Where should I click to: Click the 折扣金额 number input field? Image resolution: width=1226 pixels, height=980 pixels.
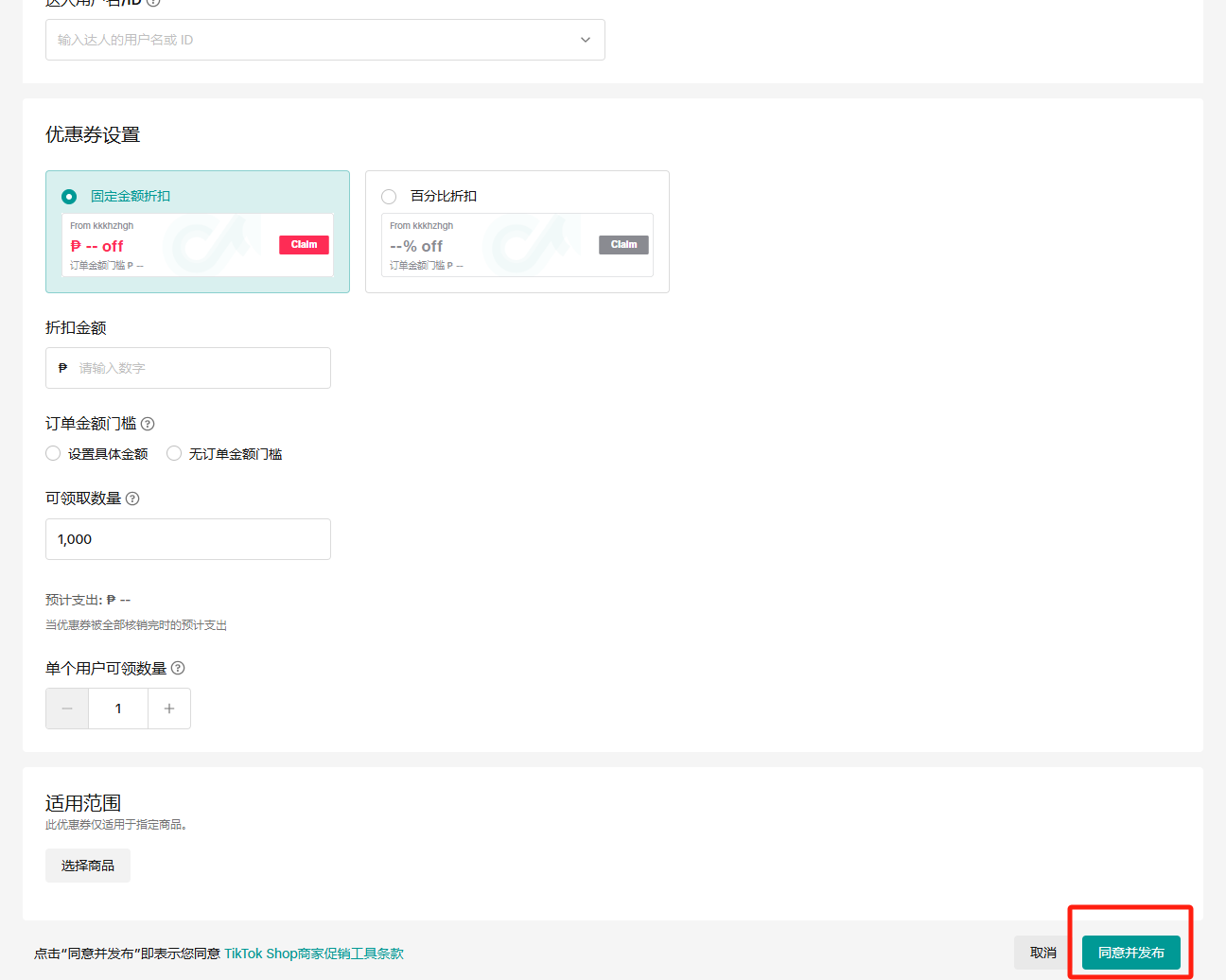pos(199,368)
